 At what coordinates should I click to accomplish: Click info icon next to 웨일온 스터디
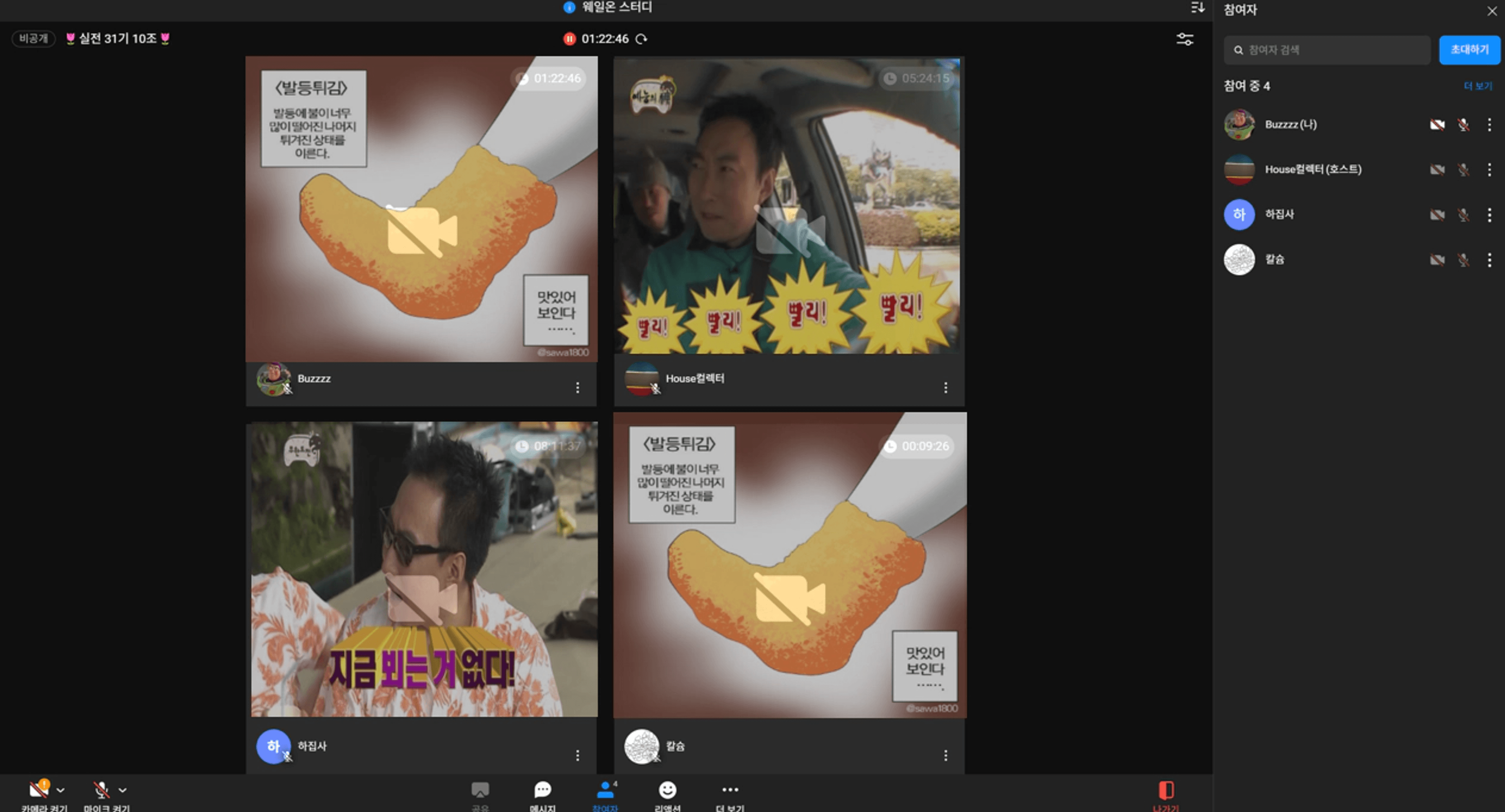(569, 7)
